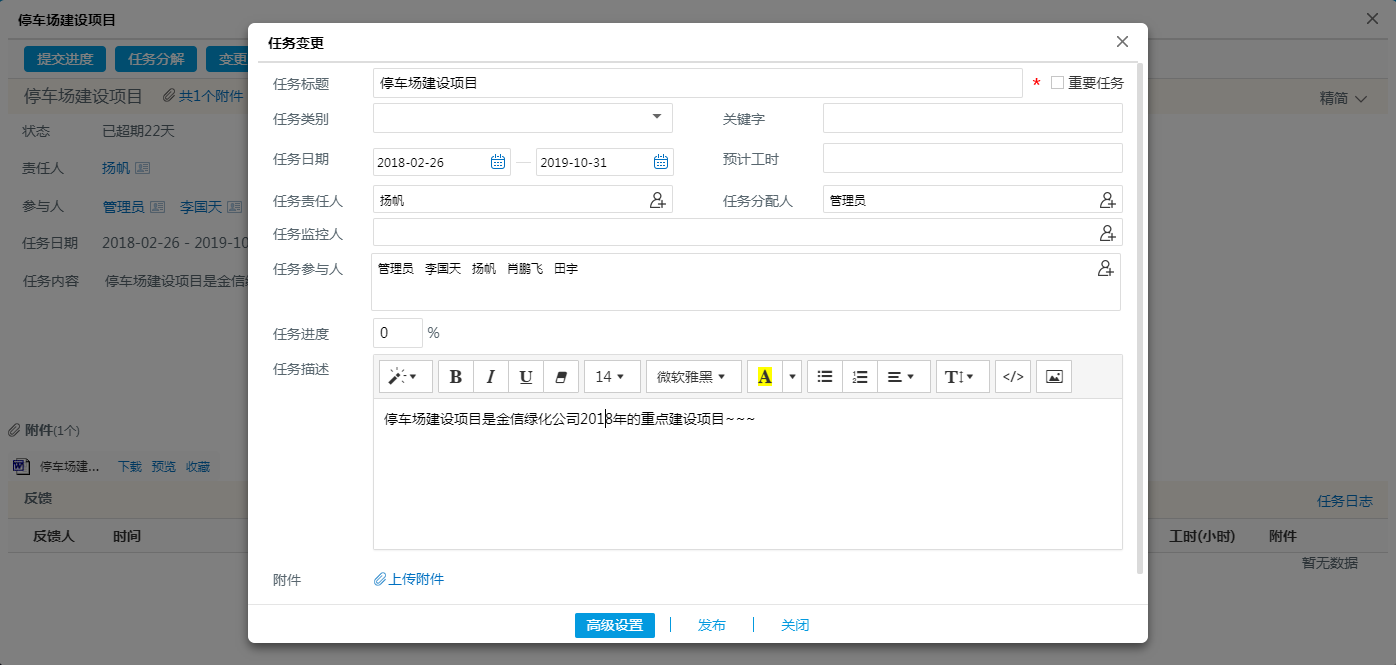Switch to the 任务分解 tab
This screenshot has width=1396, height=665.
[x=155, y=58]
